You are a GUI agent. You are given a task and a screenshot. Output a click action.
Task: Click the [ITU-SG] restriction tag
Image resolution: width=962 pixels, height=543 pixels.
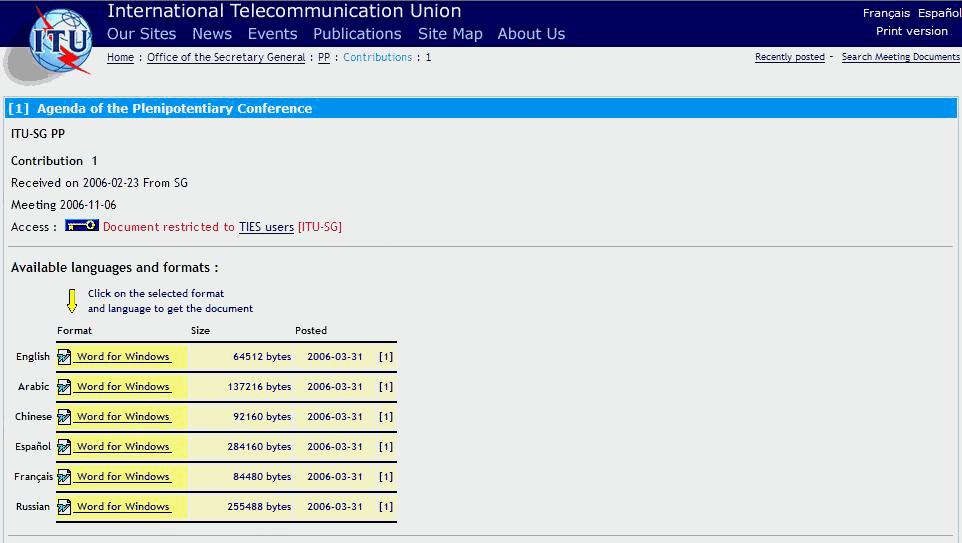(x=320, y=227)
